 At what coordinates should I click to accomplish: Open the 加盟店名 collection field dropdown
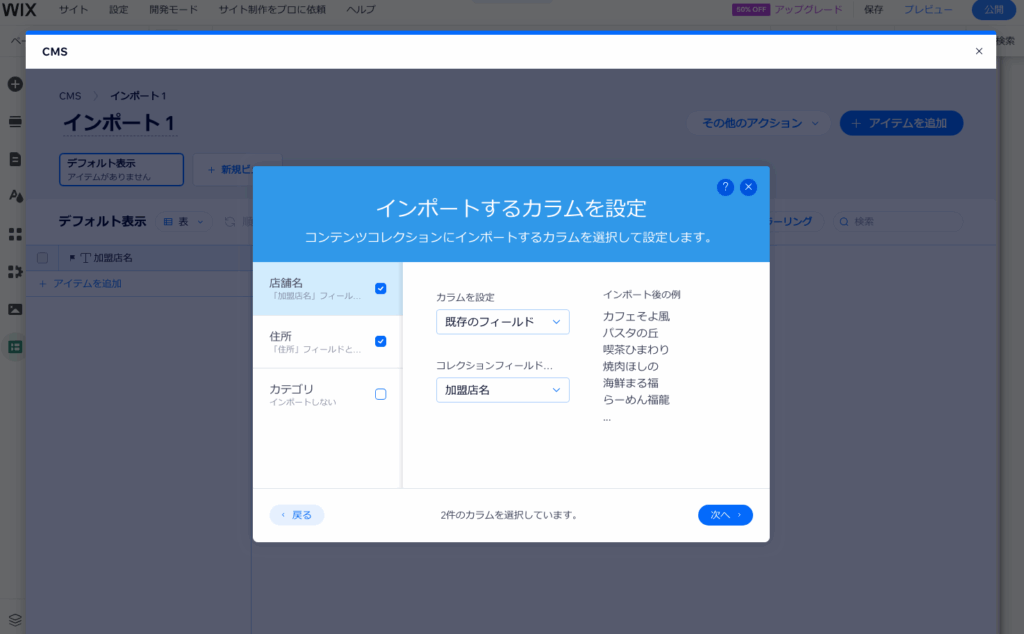502,389
